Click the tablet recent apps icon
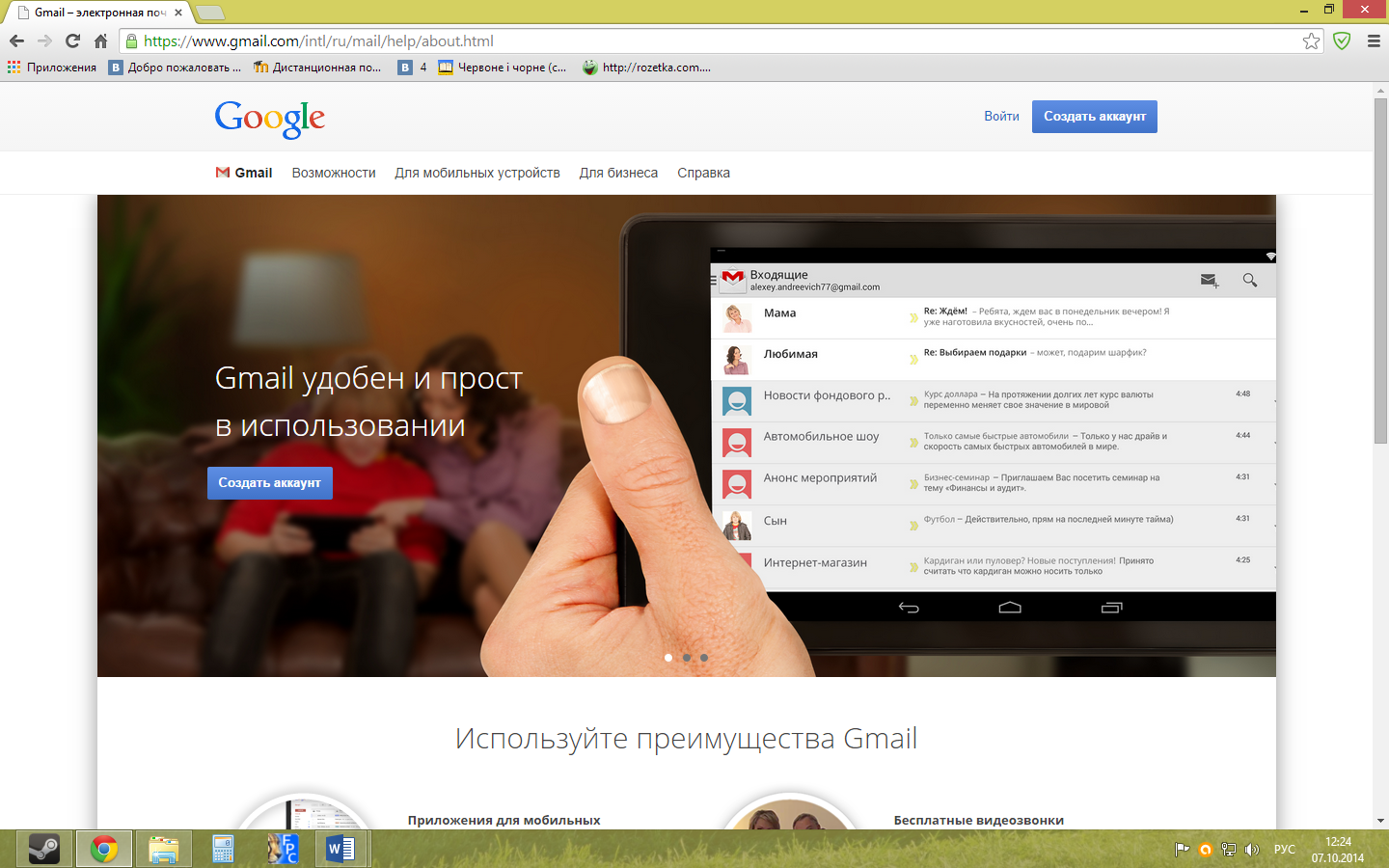The height and width of the screenshot is (868, 1389). tap(1112, 608)
